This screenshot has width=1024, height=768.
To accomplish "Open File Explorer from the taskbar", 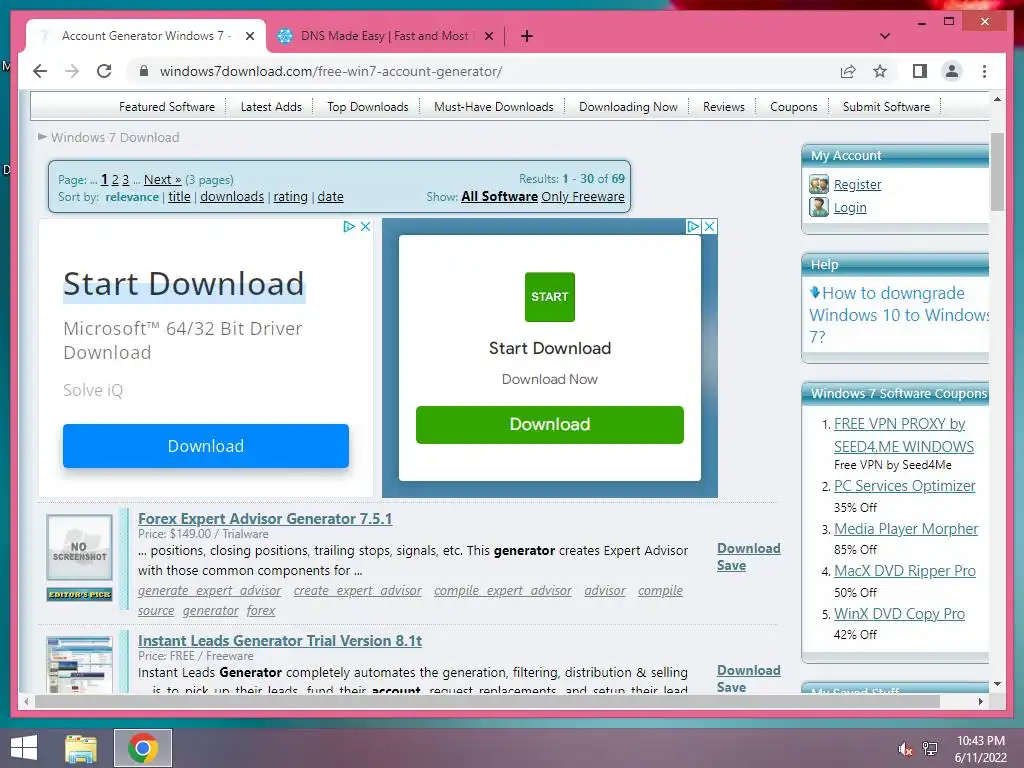I will [81, 748].
